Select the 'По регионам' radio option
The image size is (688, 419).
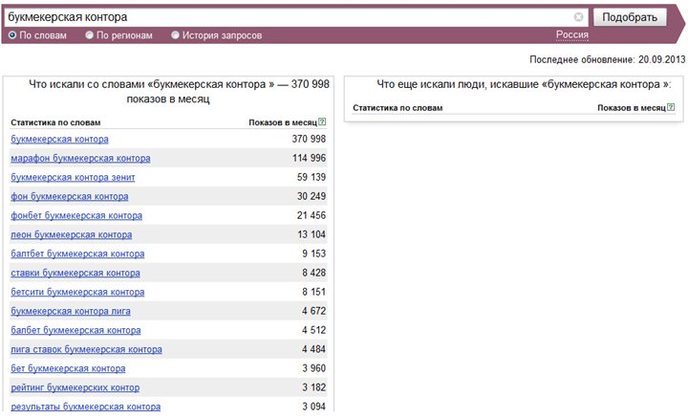[89, 35]
